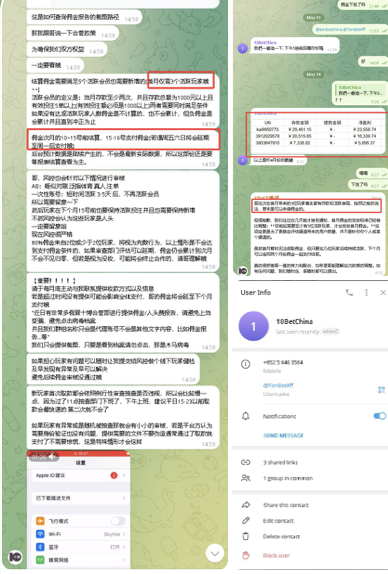Screen dimensions: 388x574
Task: Click the May 14 date label
Action: click(313, 74)
